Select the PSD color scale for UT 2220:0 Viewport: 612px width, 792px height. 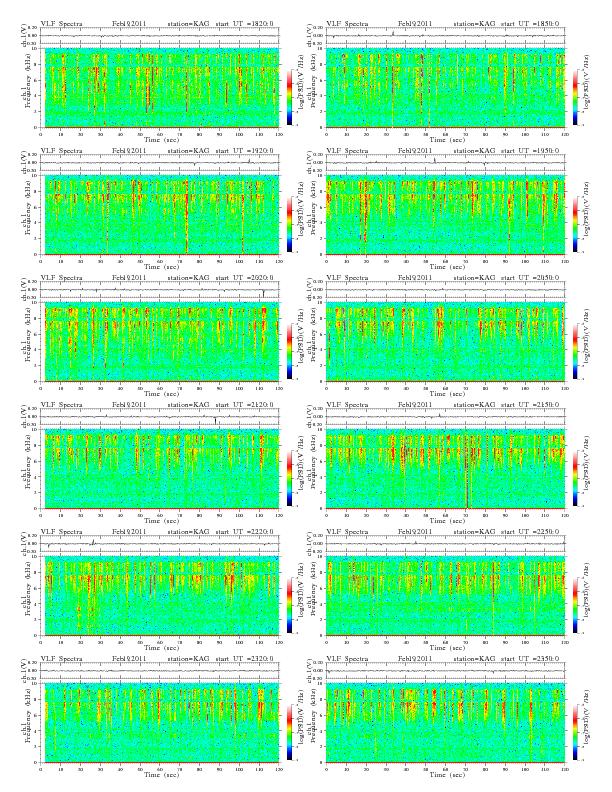click(289, 605)
